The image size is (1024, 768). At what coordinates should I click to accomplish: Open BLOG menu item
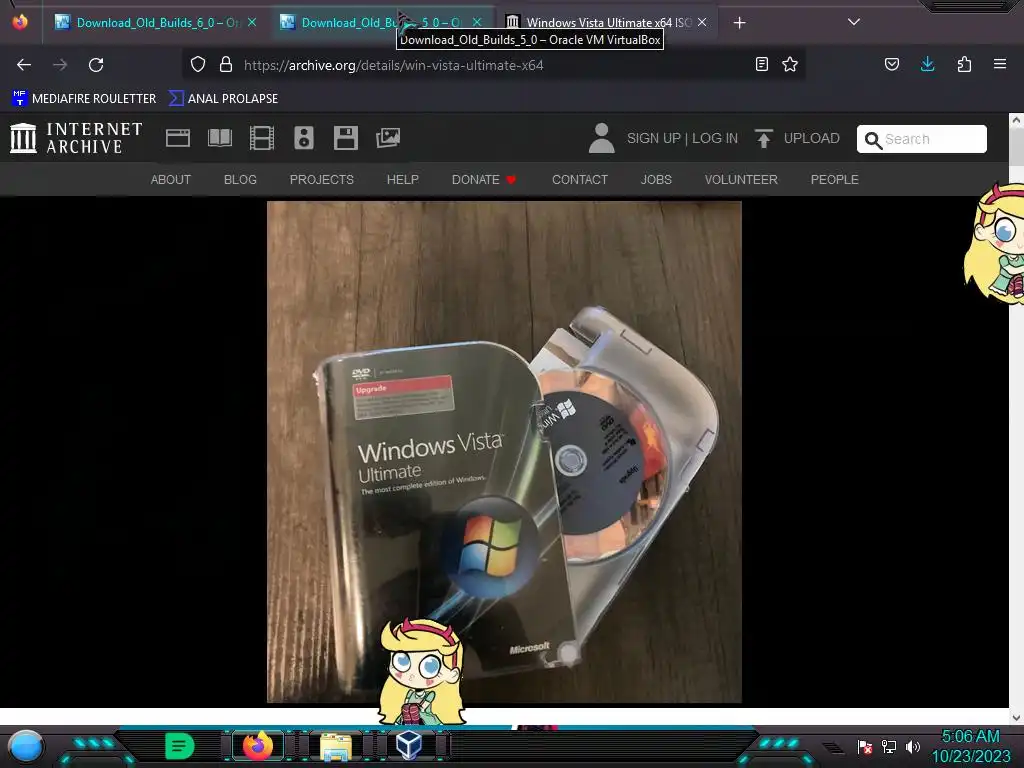240,180
